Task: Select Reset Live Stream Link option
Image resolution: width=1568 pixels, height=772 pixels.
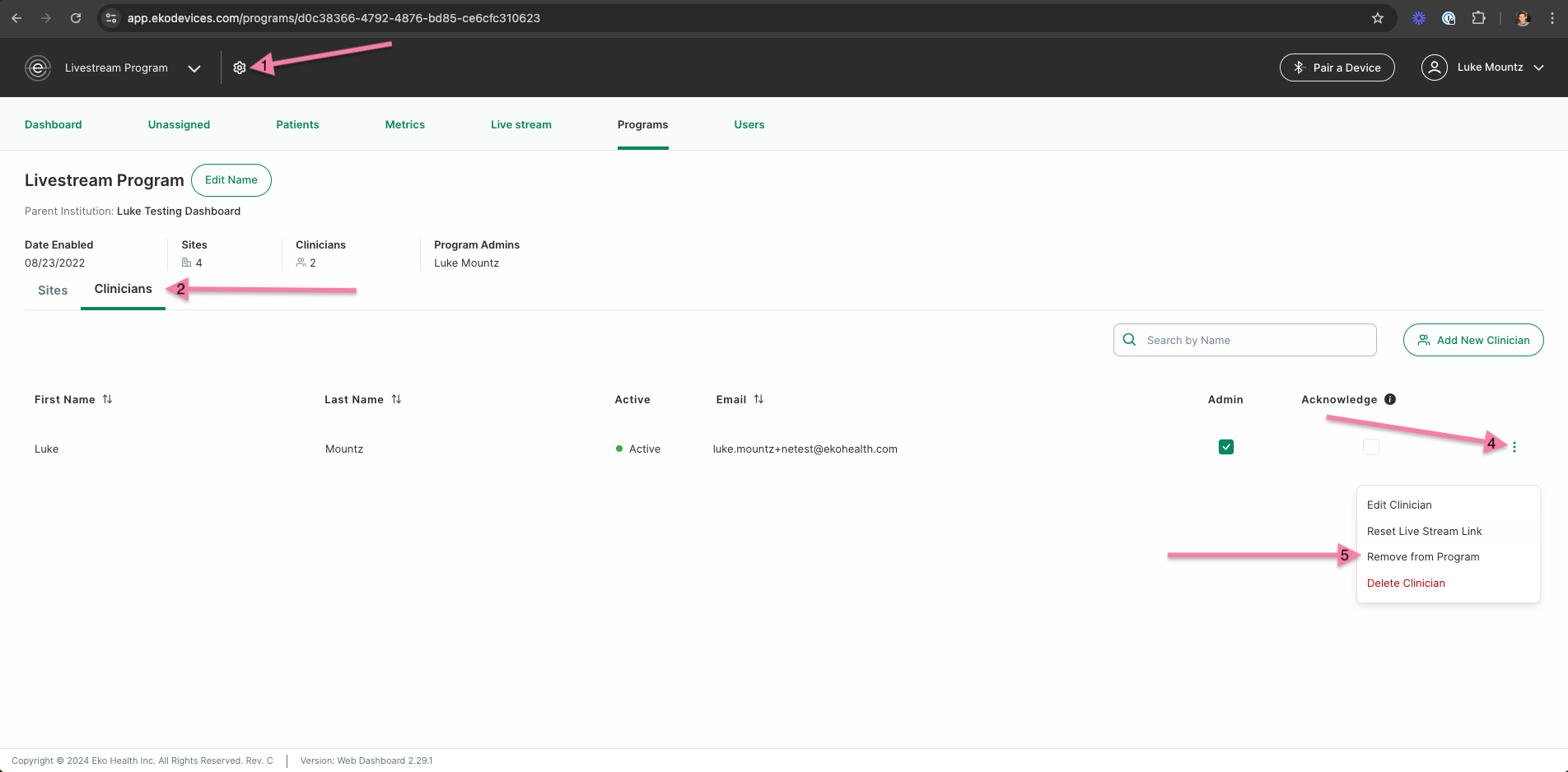Action: (x=1424, y=531)
